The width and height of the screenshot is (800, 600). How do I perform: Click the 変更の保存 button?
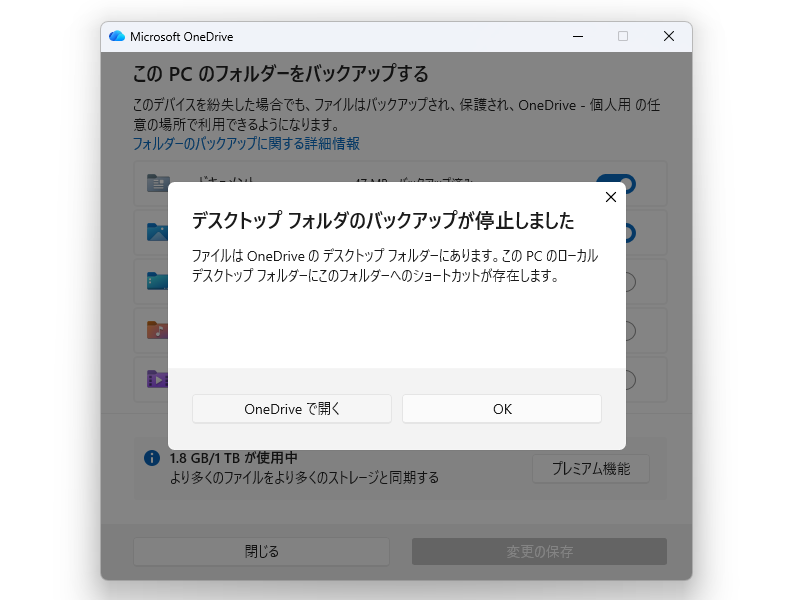click(x=539, y=551)
